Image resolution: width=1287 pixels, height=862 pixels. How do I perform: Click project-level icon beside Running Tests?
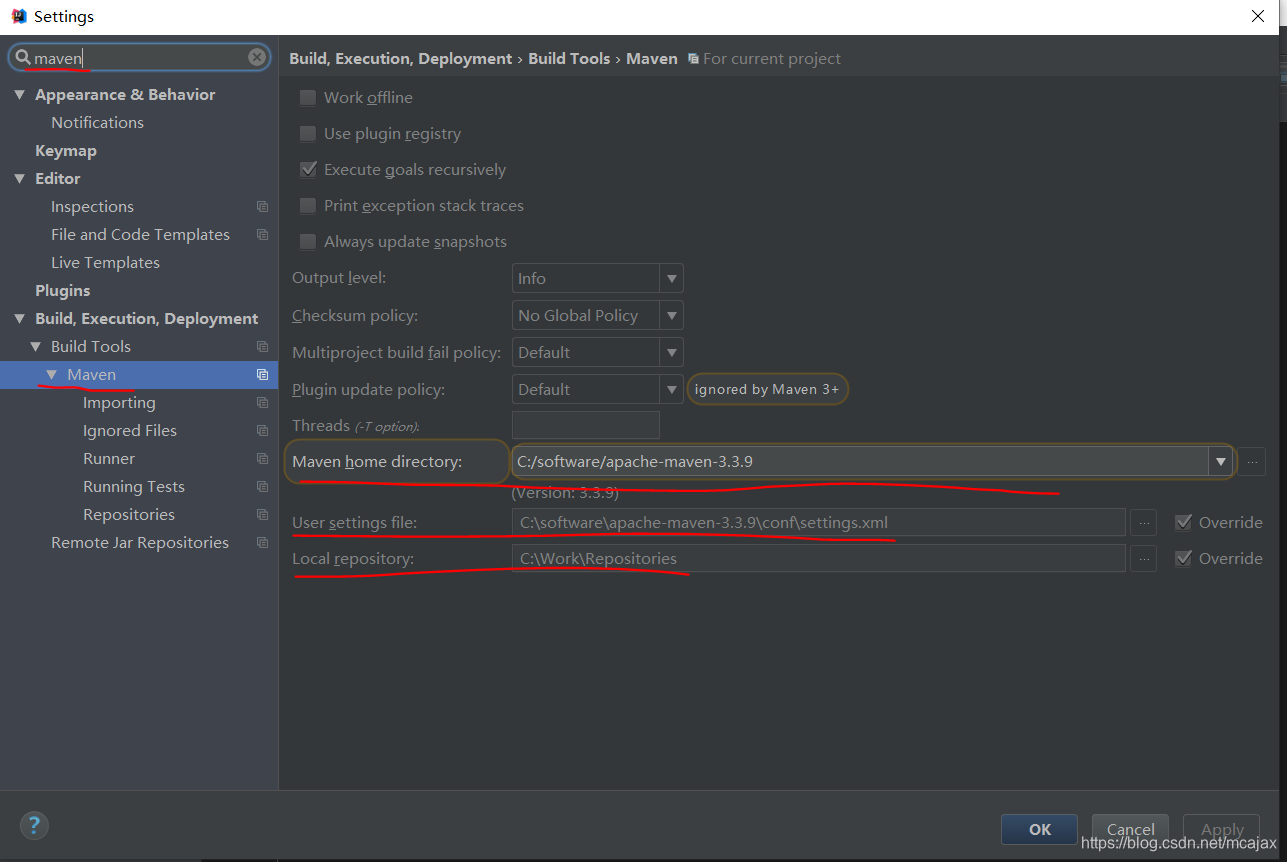pos(262,487)
